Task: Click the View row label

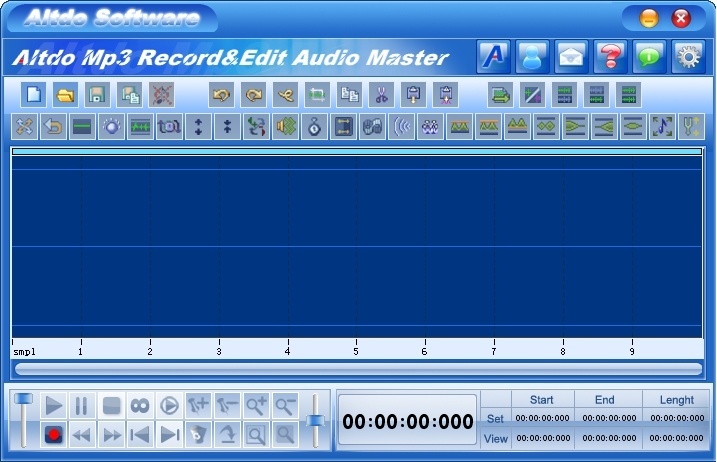Action: 495,438
